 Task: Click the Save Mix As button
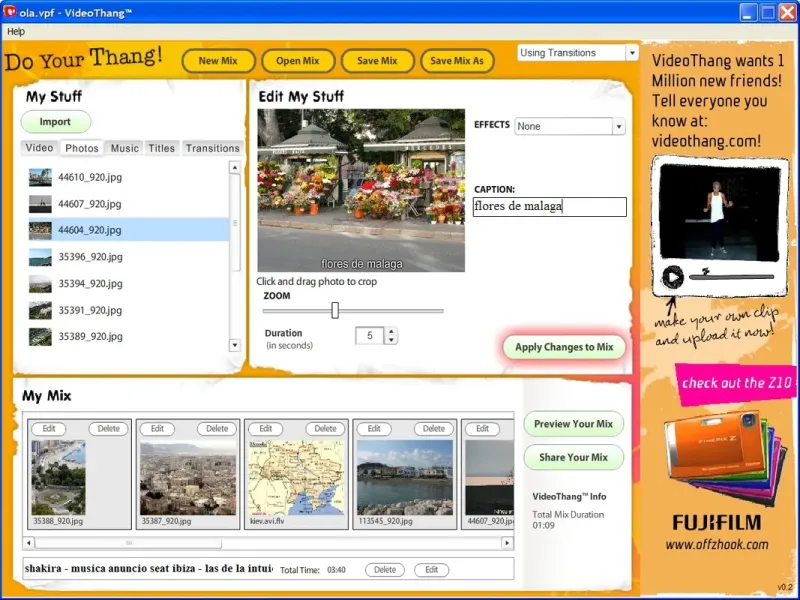pyautogui.click(x=457, y=61)
